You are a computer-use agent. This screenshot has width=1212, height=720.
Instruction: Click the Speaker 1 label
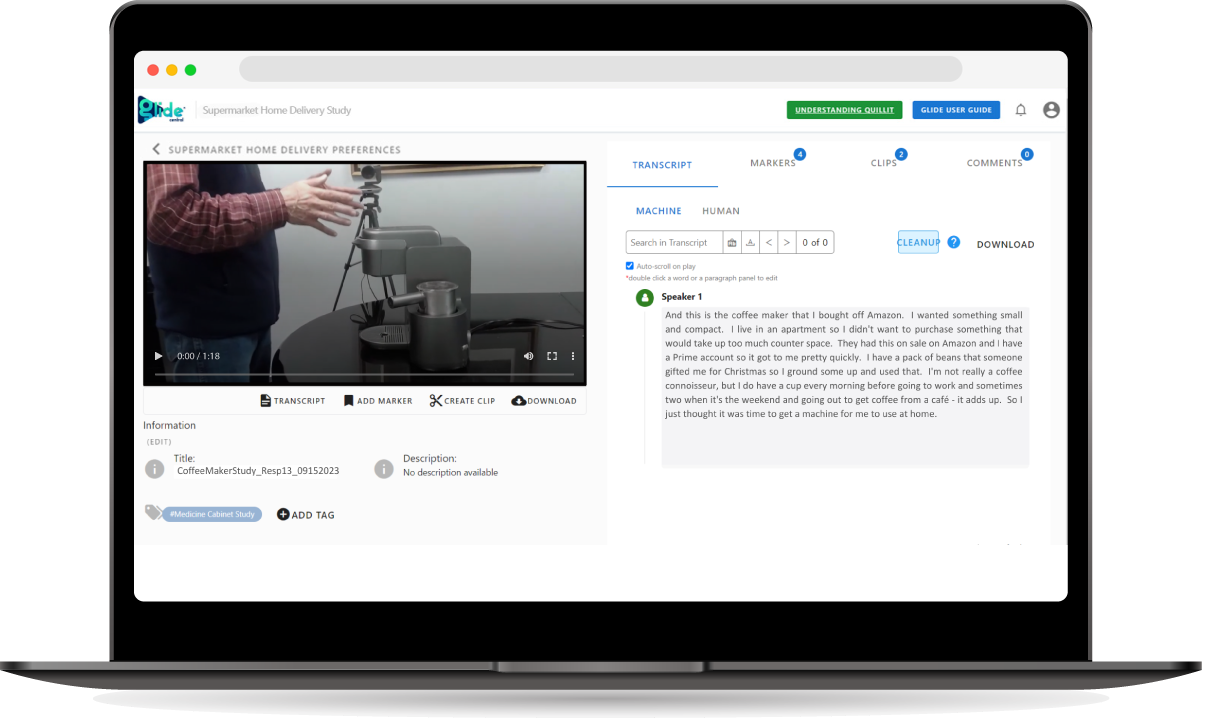point(682,297)
